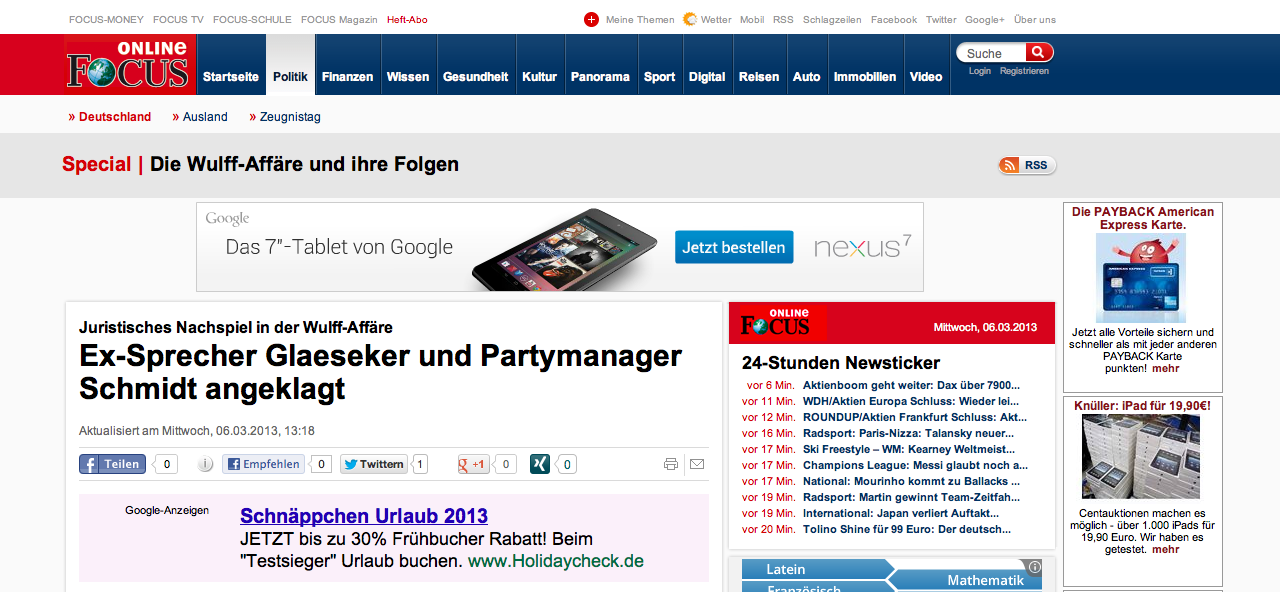Click into the Suche search field
This screenshot has height=592, width=1280.
coord(992,53)
